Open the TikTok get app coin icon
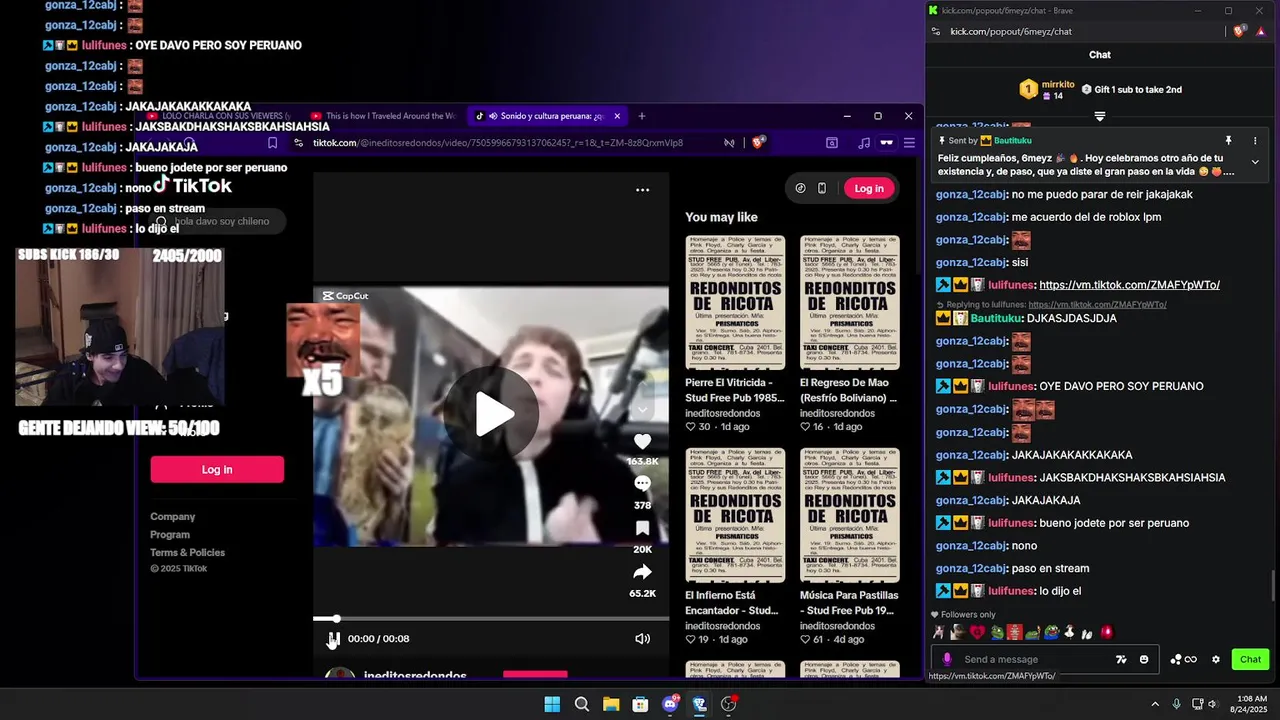This screenshot has width=1280, height=720. (x=800, y=188)
